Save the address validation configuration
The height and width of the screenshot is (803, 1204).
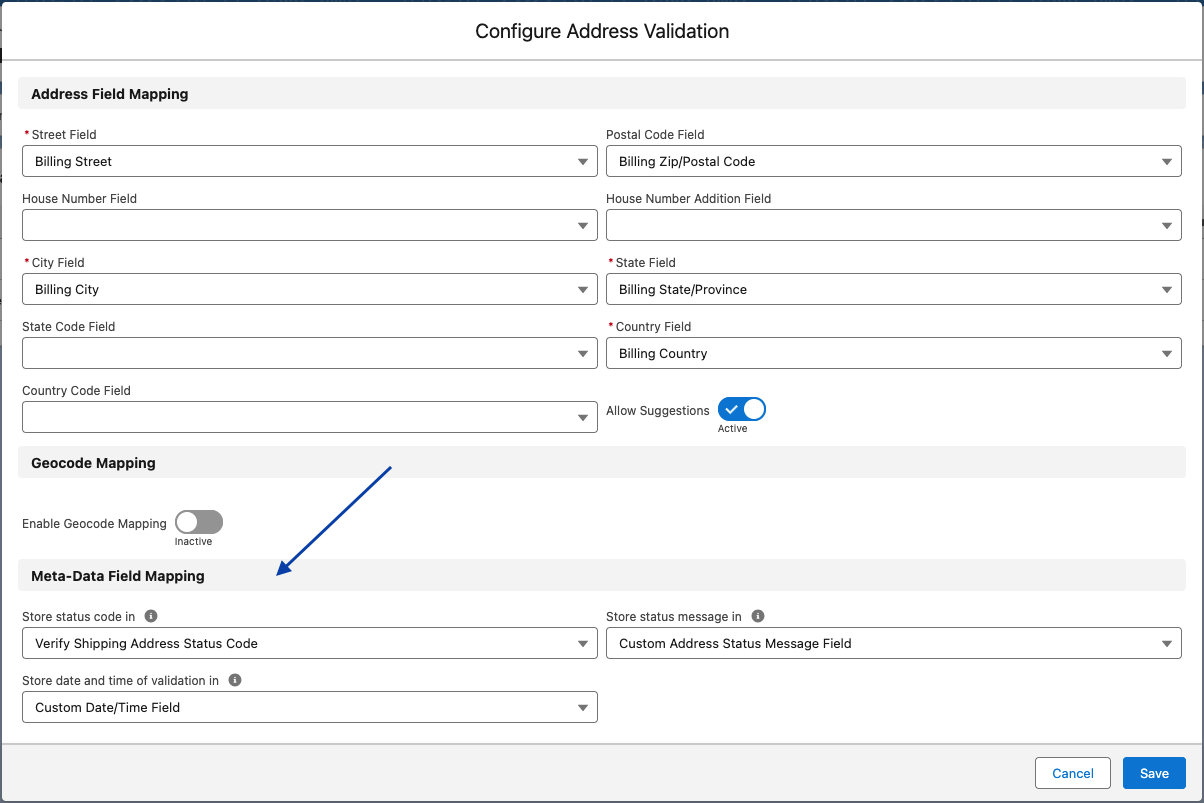pyautogui.click(x=1154, y=773)
